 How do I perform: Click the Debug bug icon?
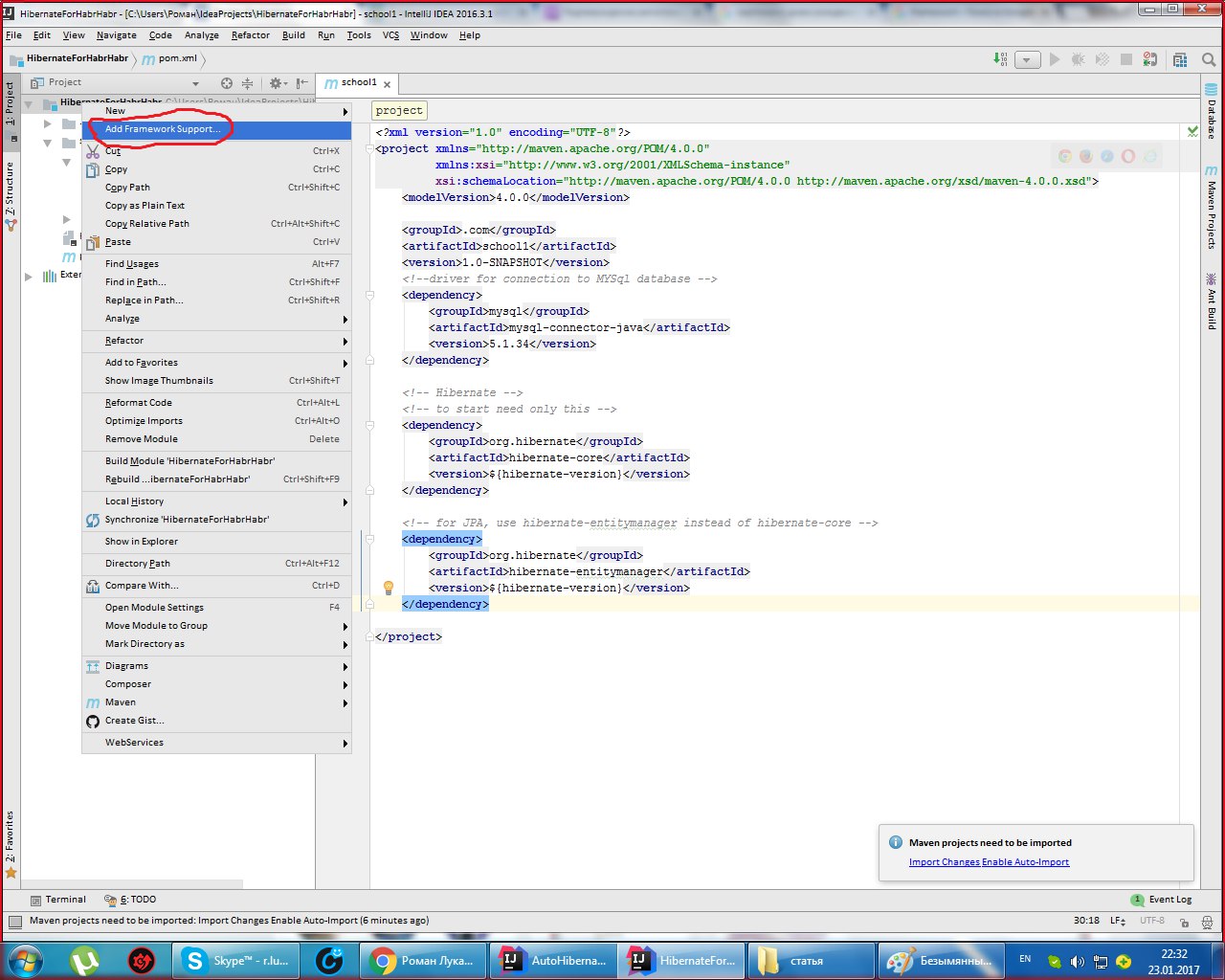pyautogui.click(x=1079, y=59)
